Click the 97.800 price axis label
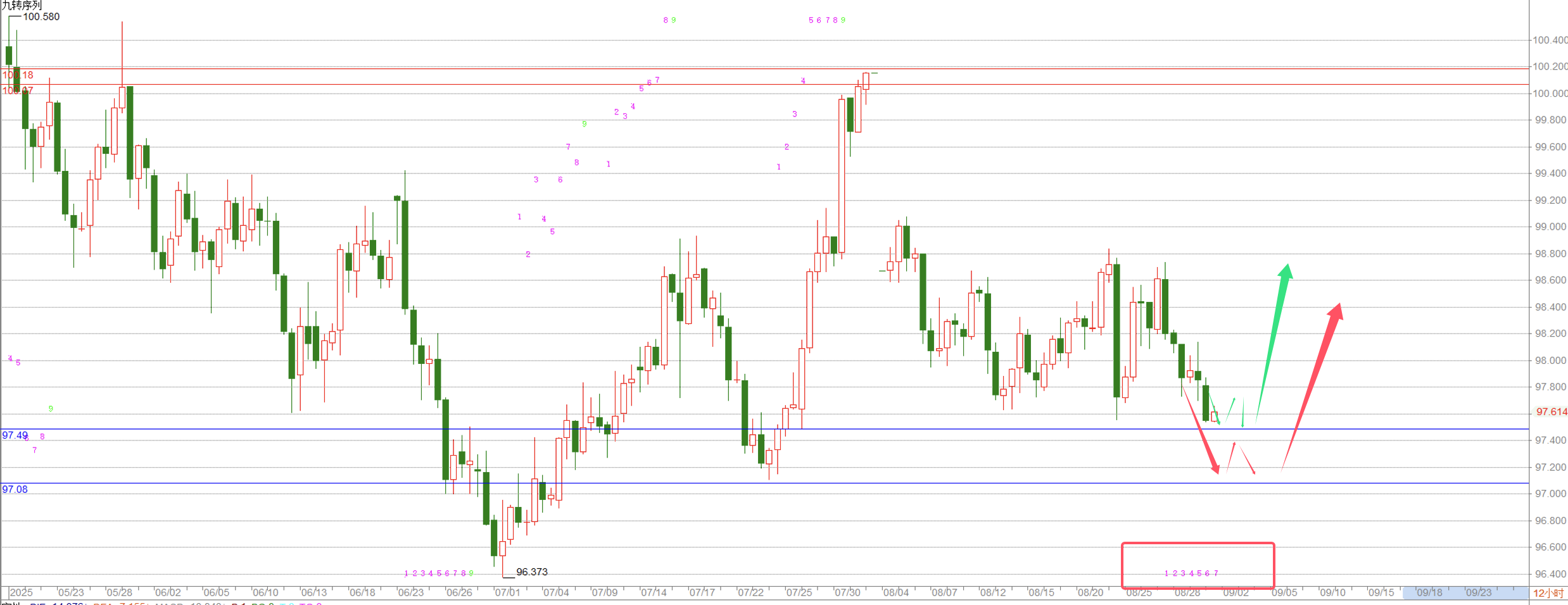Screen dimensions: 1568x605 point(1551,387)
